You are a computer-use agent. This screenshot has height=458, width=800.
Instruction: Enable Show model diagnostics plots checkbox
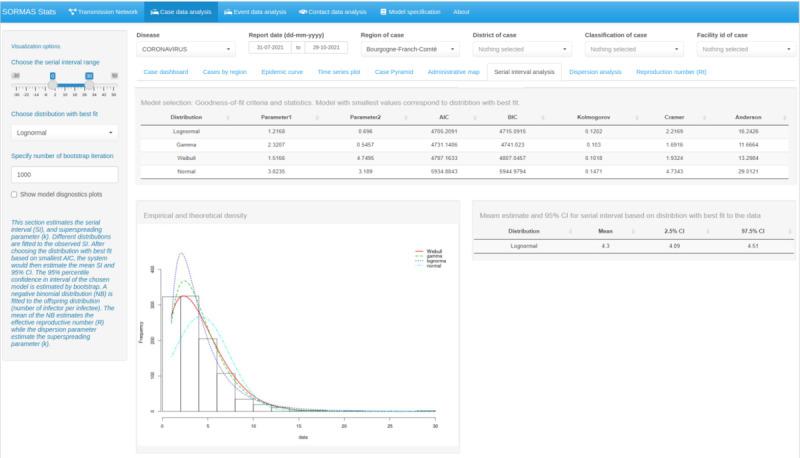coord(13,194)
